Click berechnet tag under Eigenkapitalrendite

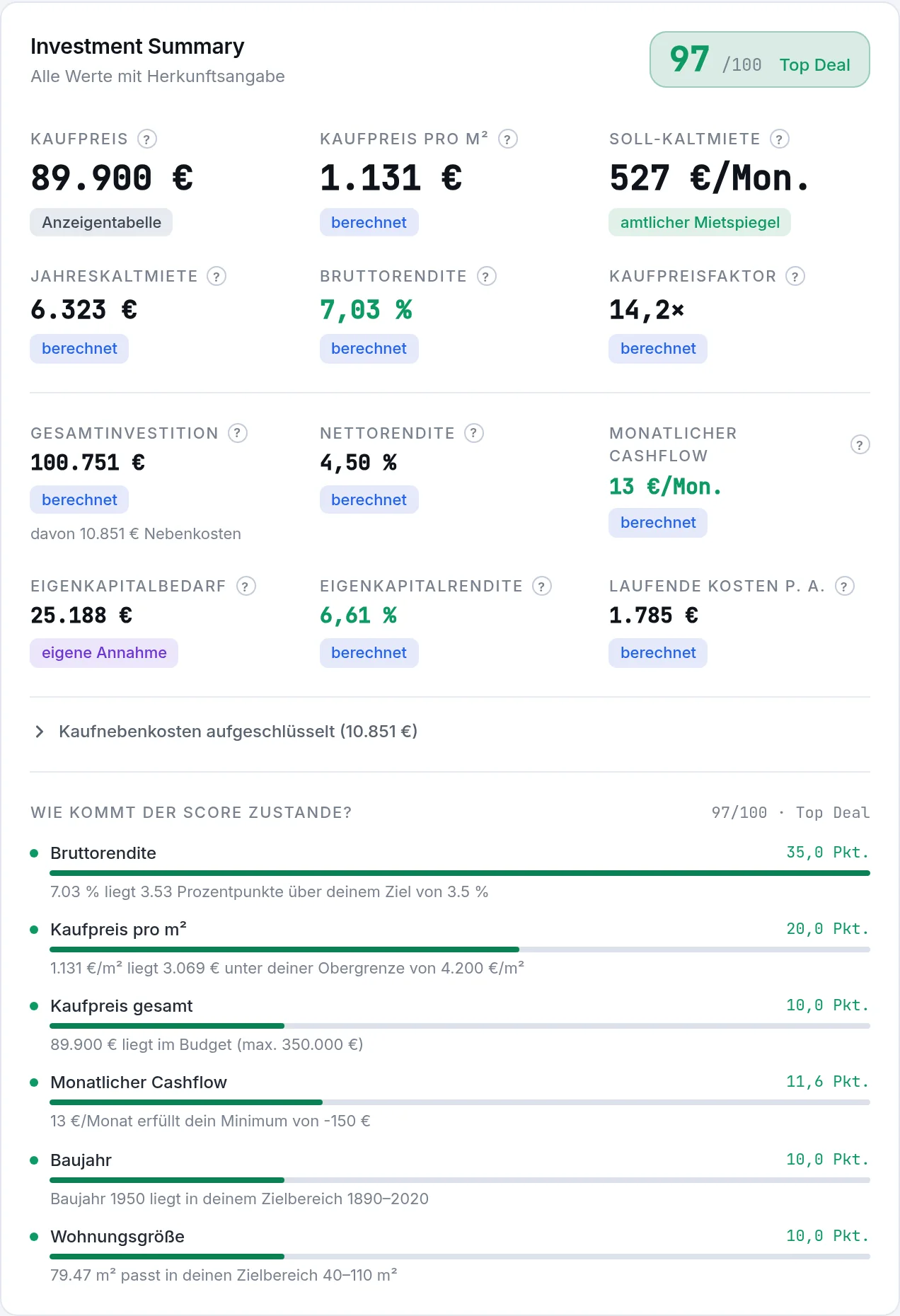369,652
